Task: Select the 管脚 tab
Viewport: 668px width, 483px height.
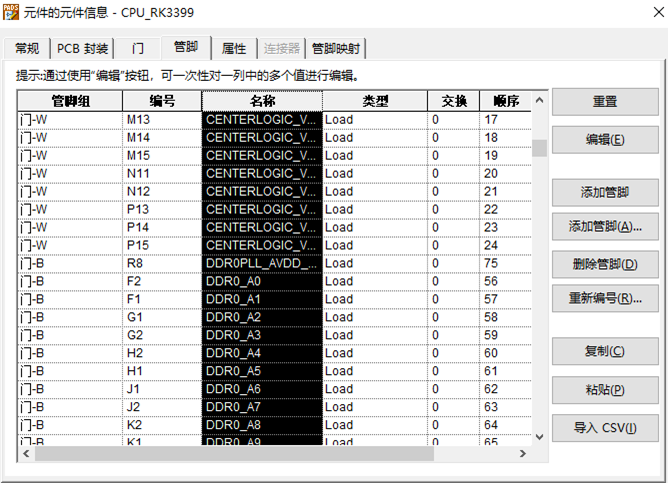Action: [186, 47]
